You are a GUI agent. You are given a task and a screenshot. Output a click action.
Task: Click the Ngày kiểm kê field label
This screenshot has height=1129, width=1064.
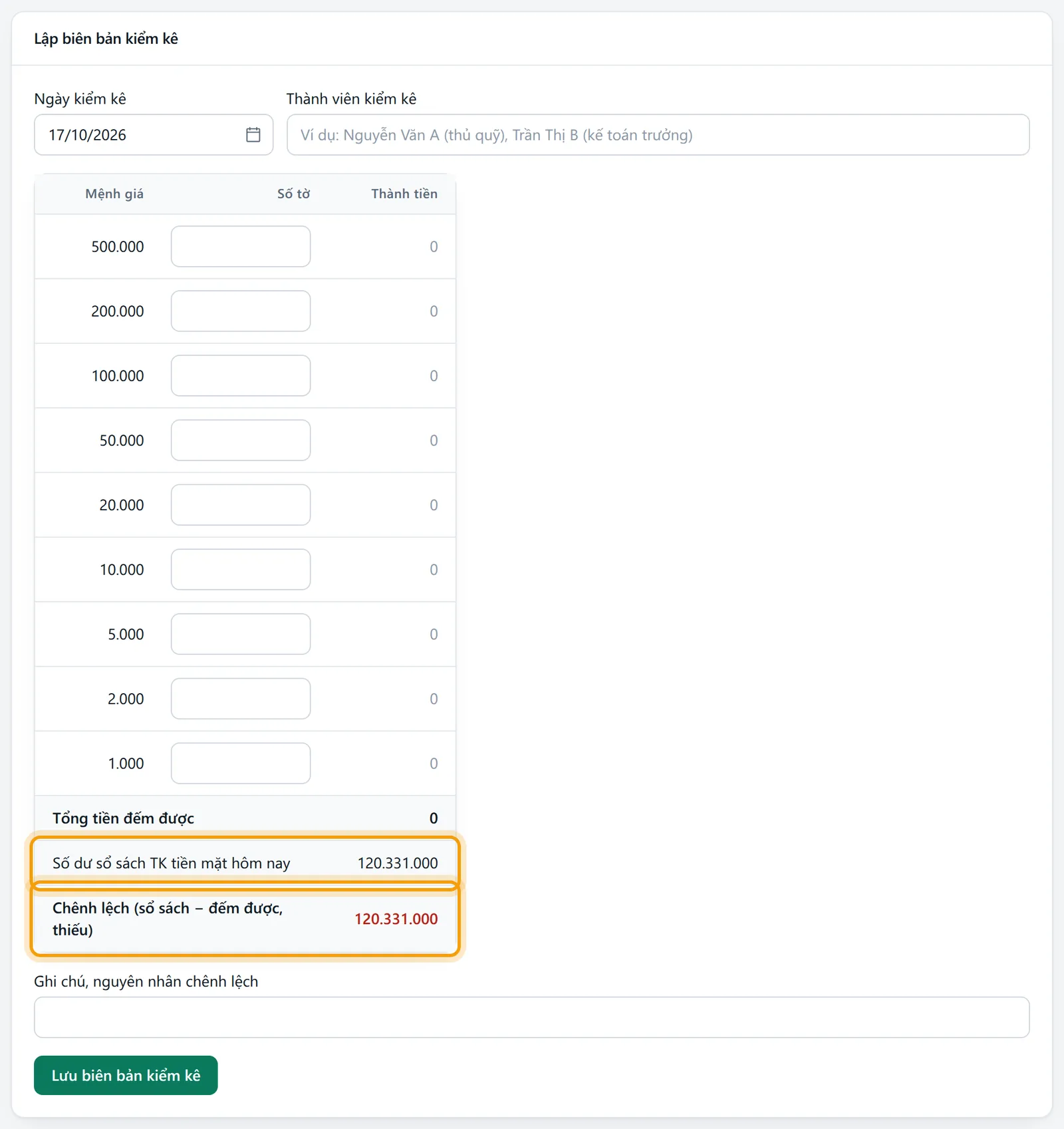[80, 98]
